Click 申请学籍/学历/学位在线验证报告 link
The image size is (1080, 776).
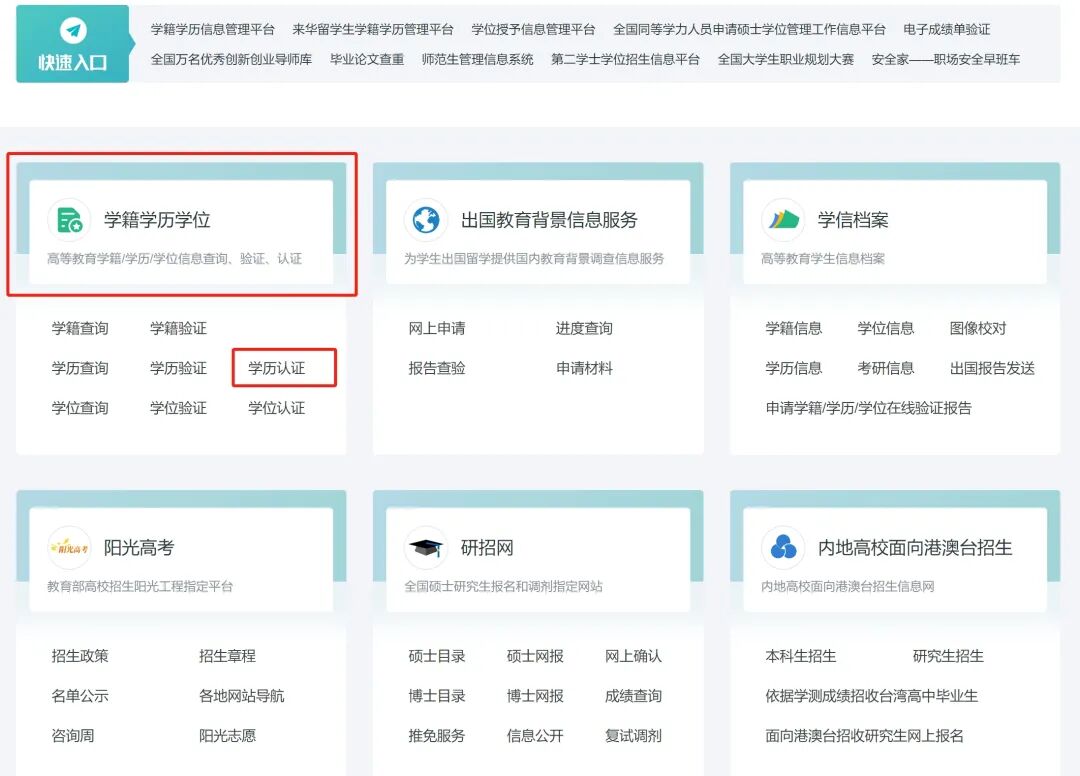[869, 408]
